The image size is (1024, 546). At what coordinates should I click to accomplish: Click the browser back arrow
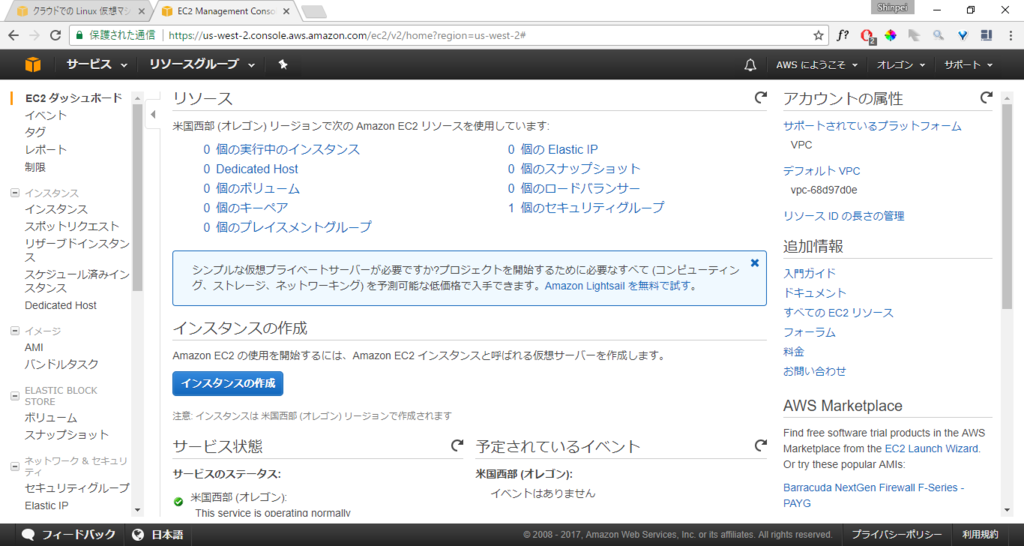pos(14,35)
